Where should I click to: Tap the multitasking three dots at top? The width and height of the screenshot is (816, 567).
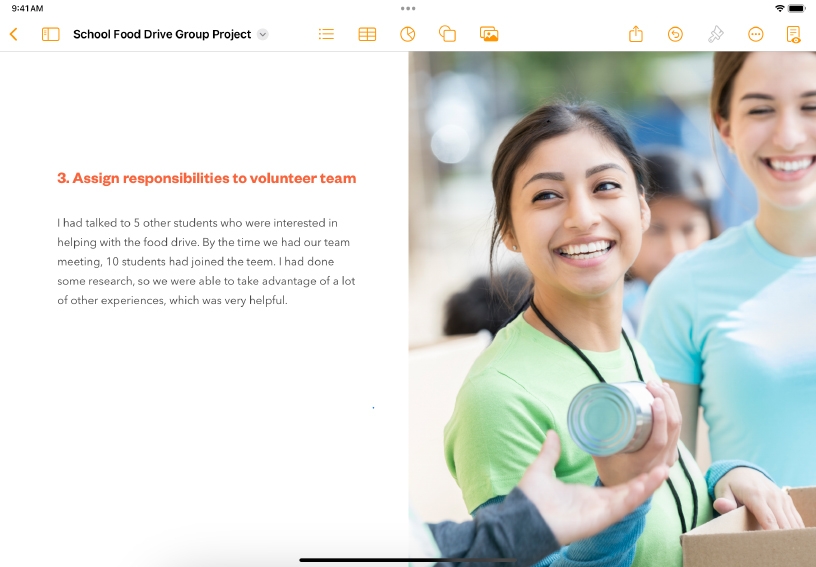tap(408, 8)
